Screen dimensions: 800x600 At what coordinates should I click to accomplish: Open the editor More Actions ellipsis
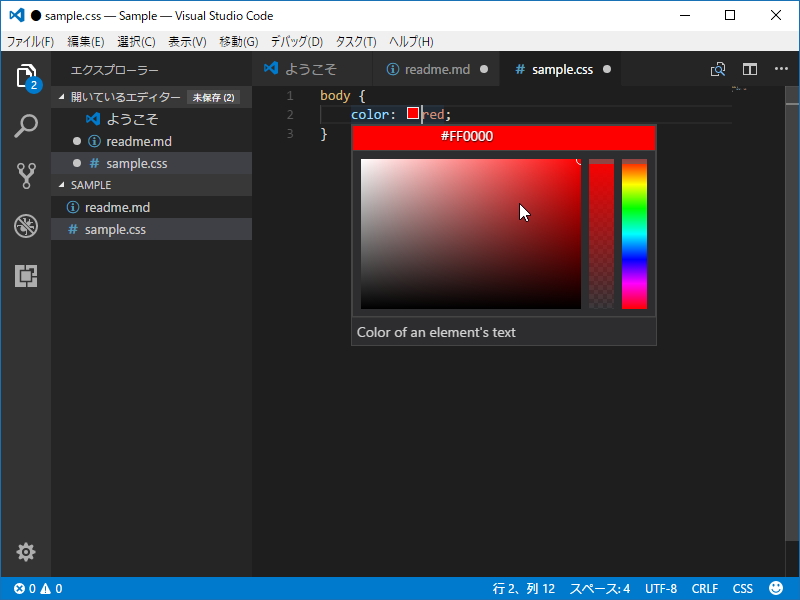click(781, 69)
